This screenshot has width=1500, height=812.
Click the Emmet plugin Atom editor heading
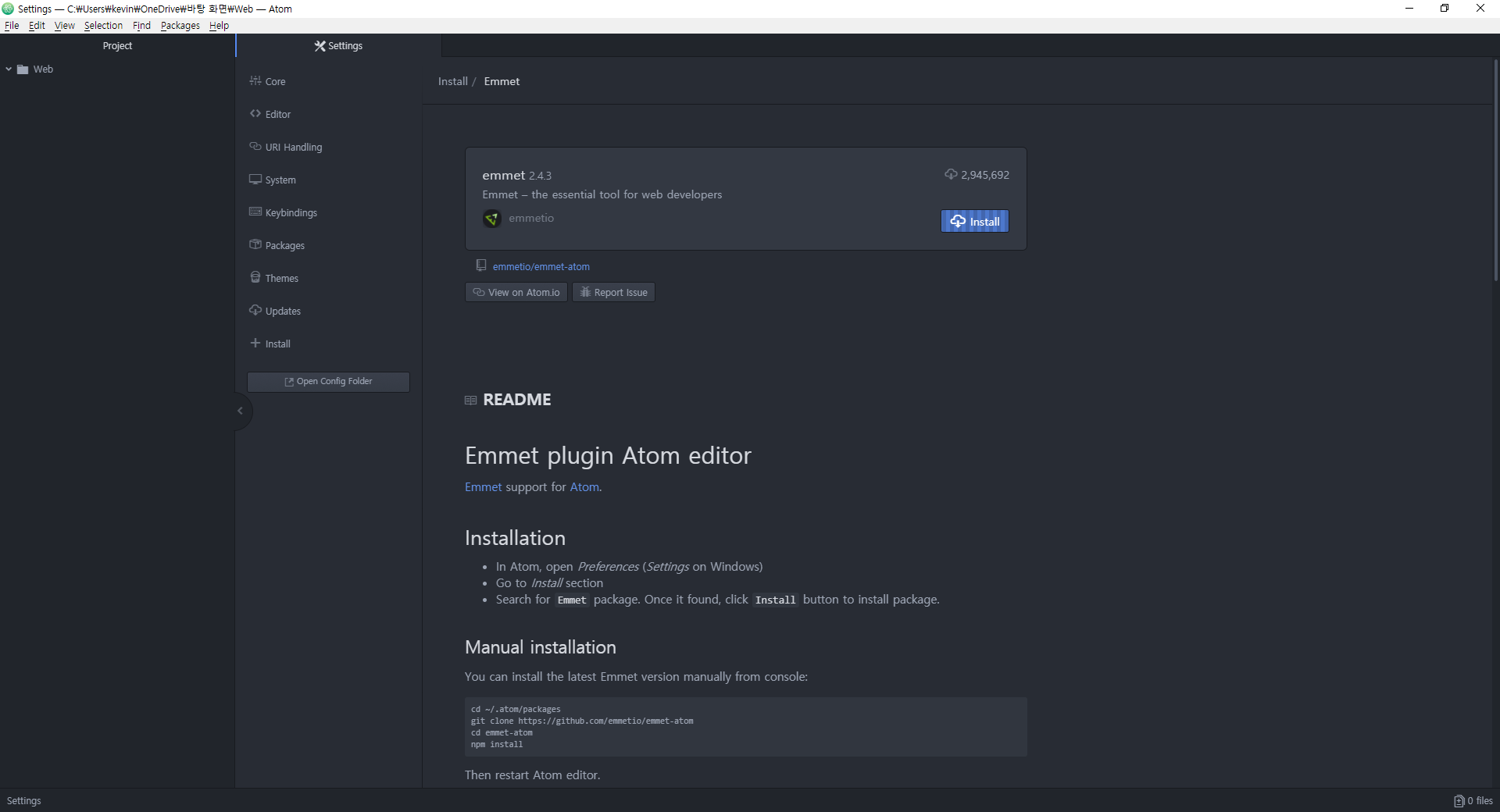[608, 455]
